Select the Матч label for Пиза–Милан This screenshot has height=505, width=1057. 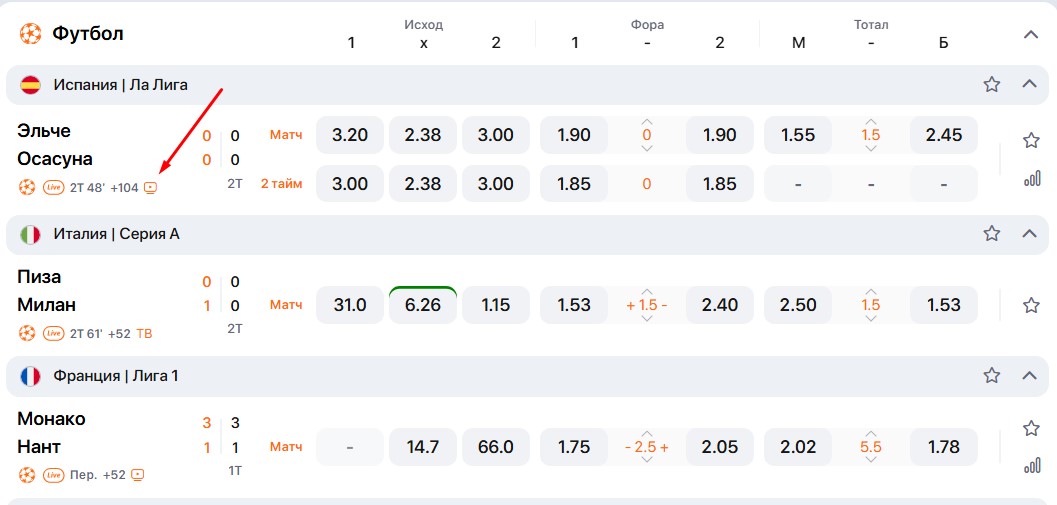[285, 305]
